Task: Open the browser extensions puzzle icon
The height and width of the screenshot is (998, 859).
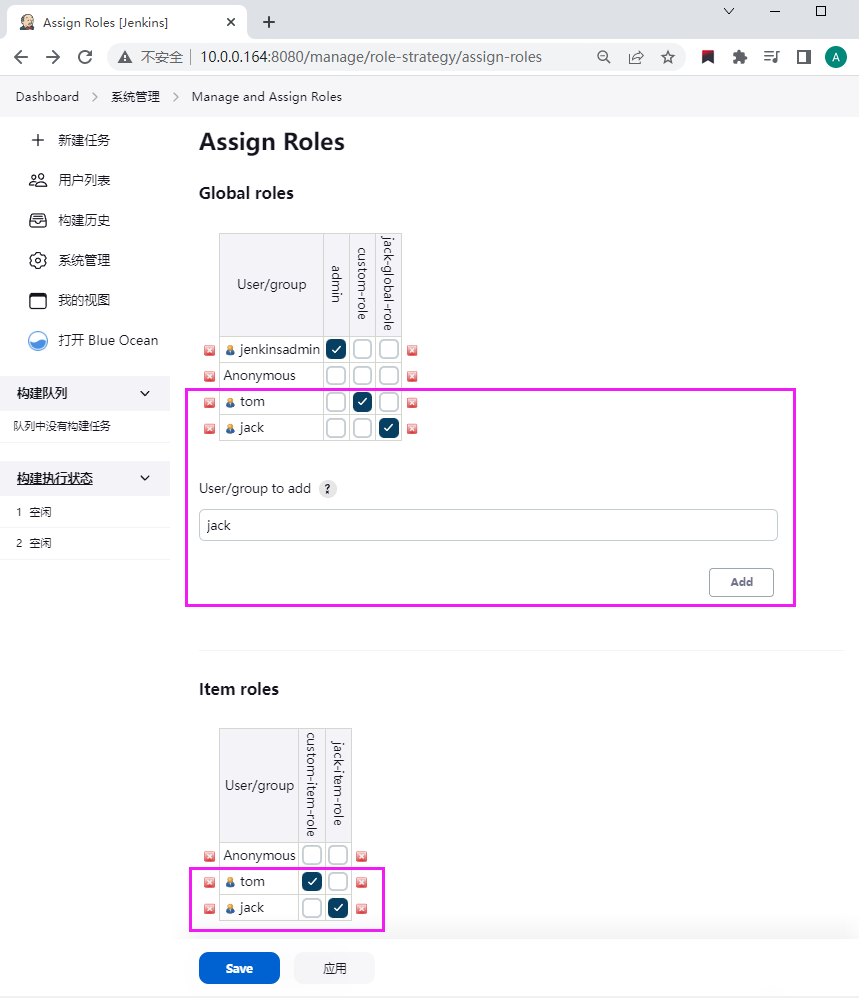Action: (x=740, y=57)
